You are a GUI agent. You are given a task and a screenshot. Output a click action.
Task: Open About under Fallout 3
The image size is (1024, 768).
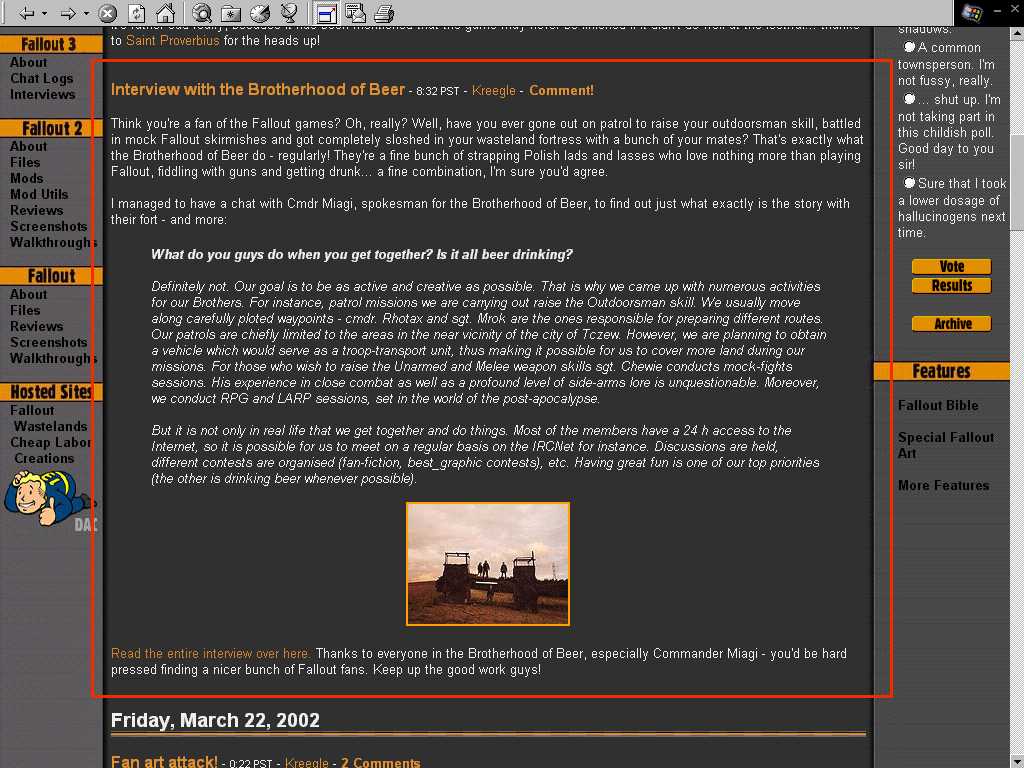(x=29, y=63)
